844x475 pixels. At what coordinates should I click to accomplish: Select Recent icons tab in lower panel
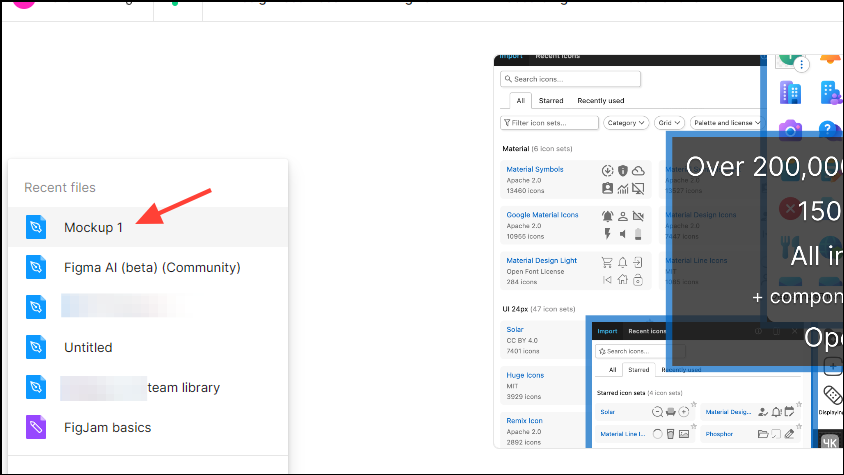[x=646, y=331]
